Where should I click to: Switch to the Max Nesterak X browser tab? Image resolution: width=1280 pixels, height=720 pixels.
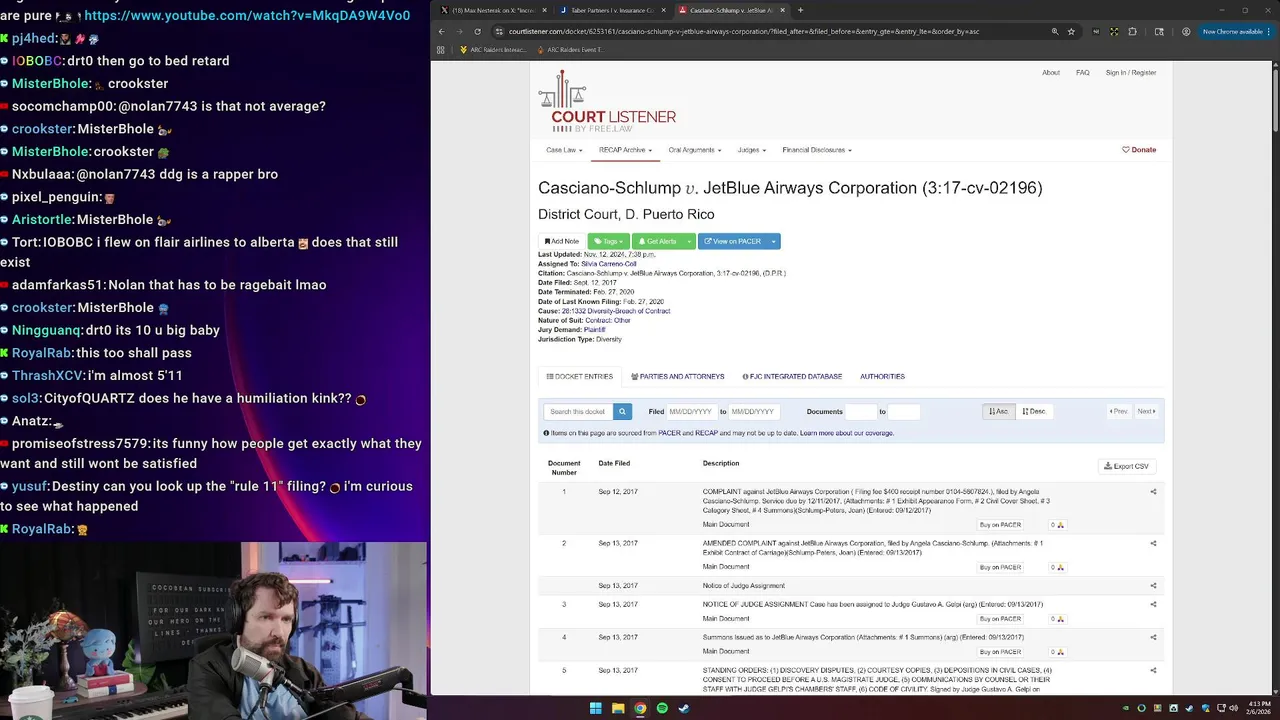click(494, 10)
